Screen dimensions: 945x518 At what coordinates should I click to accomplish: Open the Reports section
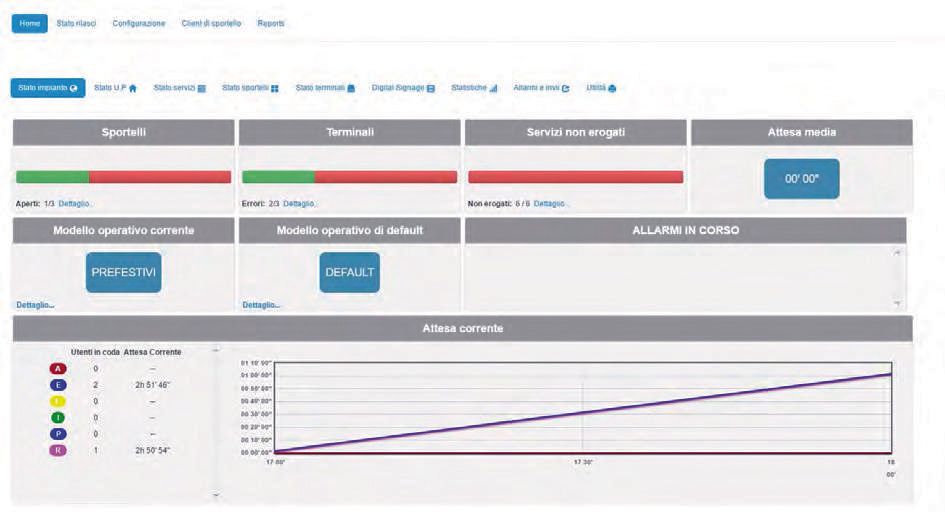click(271, 24)
